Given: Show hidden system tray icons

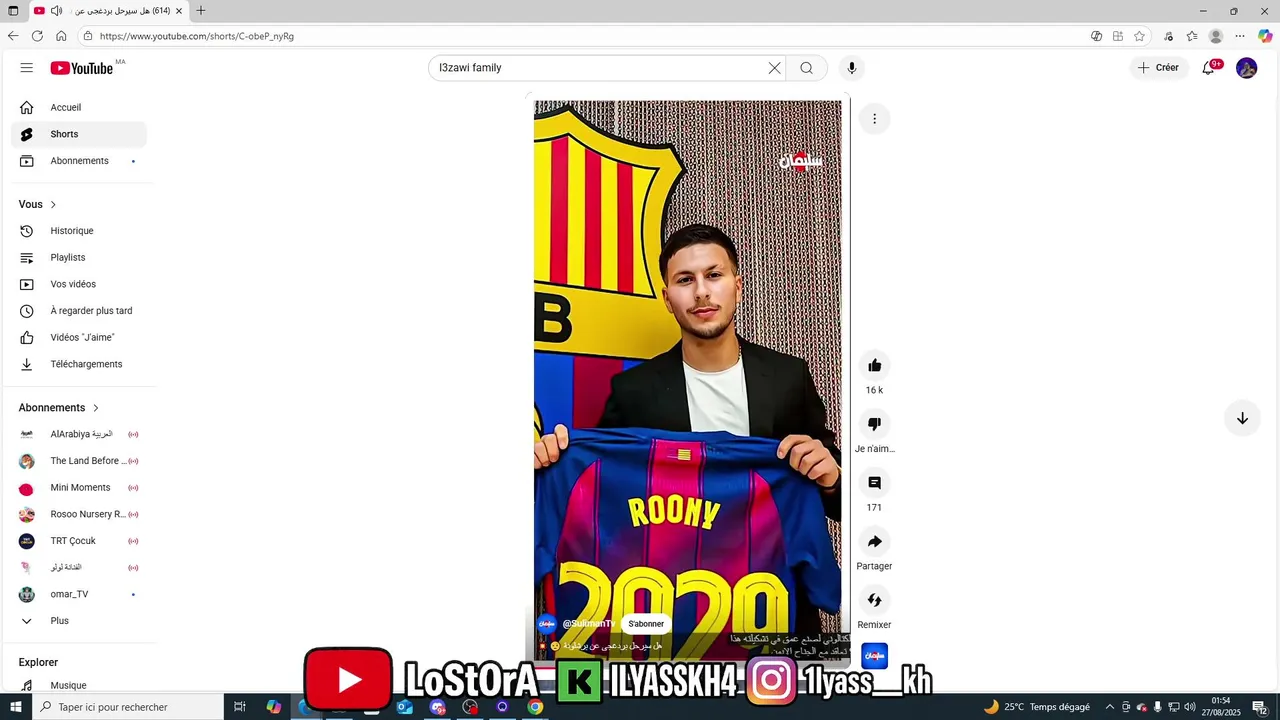Looking at the screenshot, I should pos(1109,707).
